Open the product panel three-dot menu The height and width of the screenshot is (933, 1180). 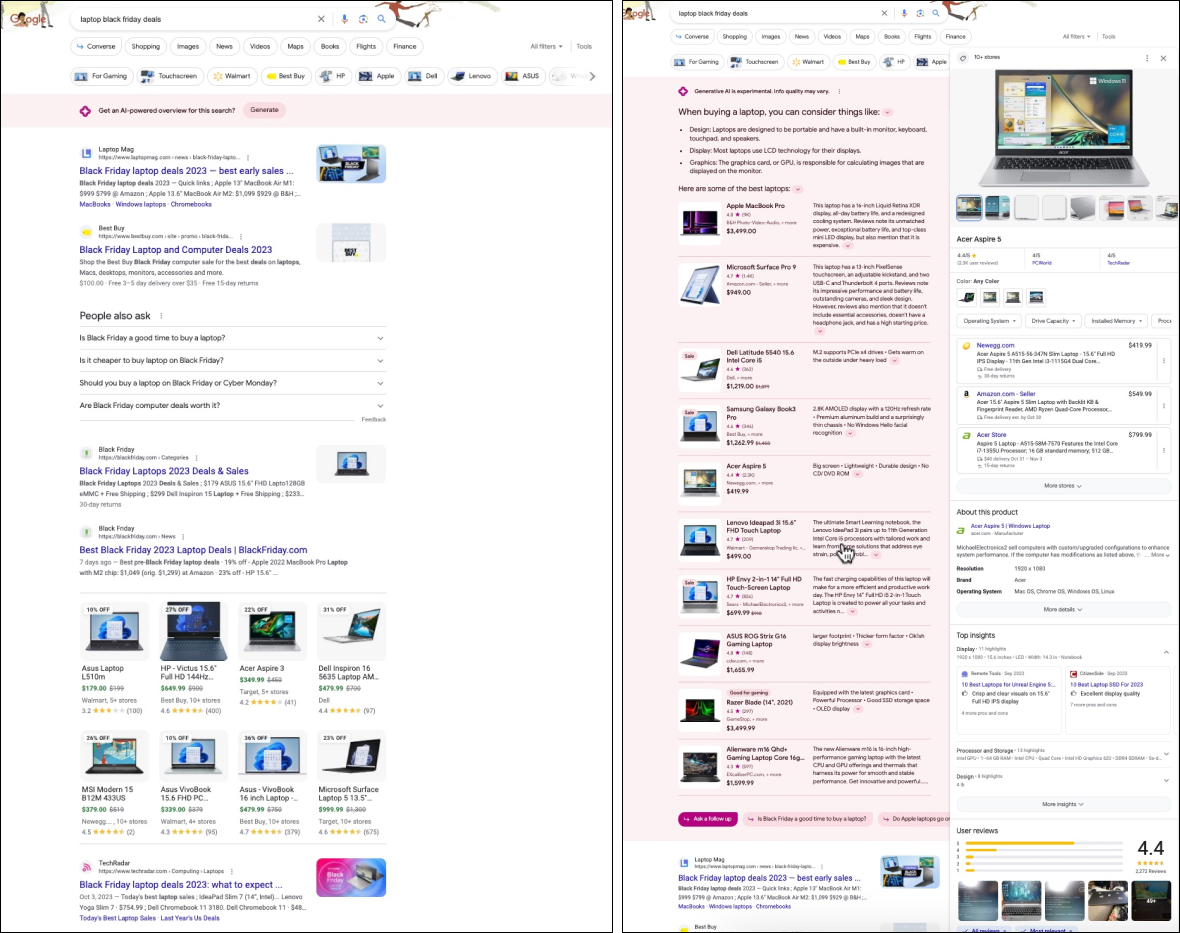click(1147, 58)
